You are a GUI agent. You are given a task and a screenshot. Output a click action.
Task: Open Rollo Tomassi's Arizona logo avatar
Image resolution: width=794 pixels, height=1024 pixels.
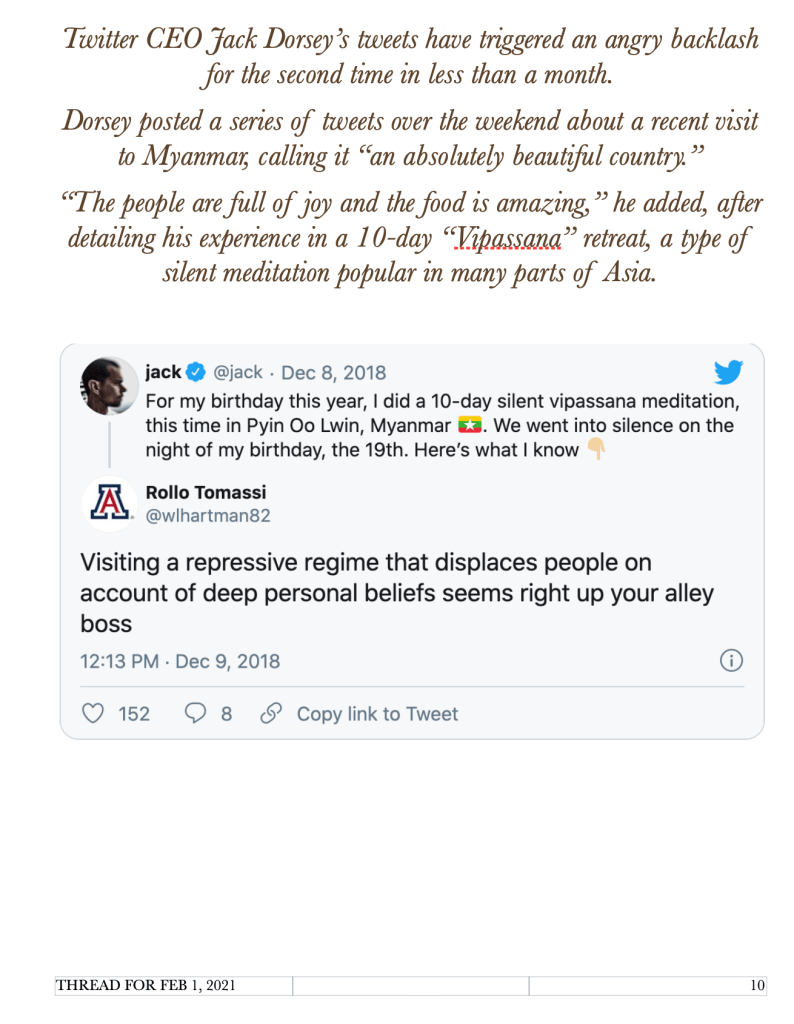(x=107, y=503)
